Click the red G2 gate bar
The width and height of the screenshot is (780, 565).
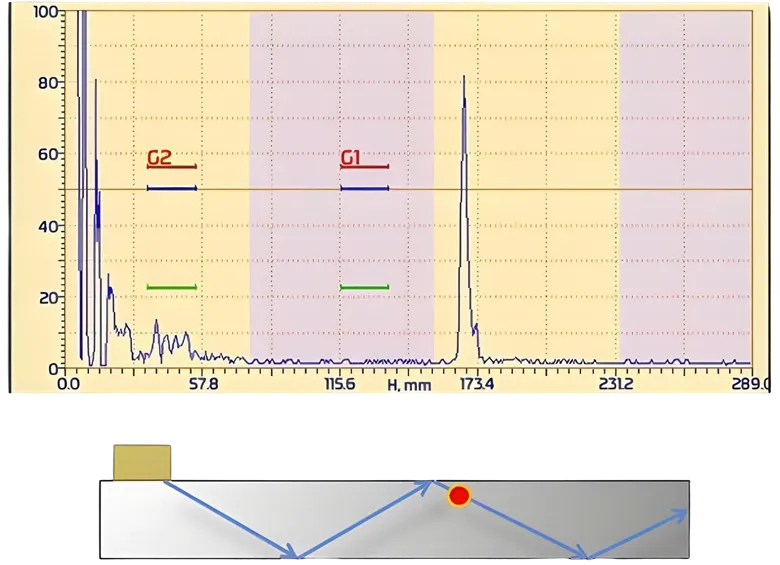(172, 167)
